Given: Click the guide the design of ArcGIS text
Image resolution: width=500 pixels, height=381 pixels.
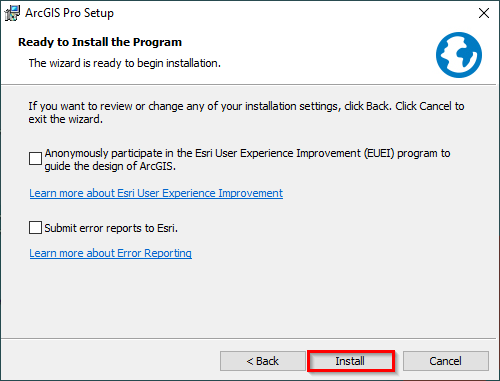Looking at the screenshot, I should click(110, 166).
